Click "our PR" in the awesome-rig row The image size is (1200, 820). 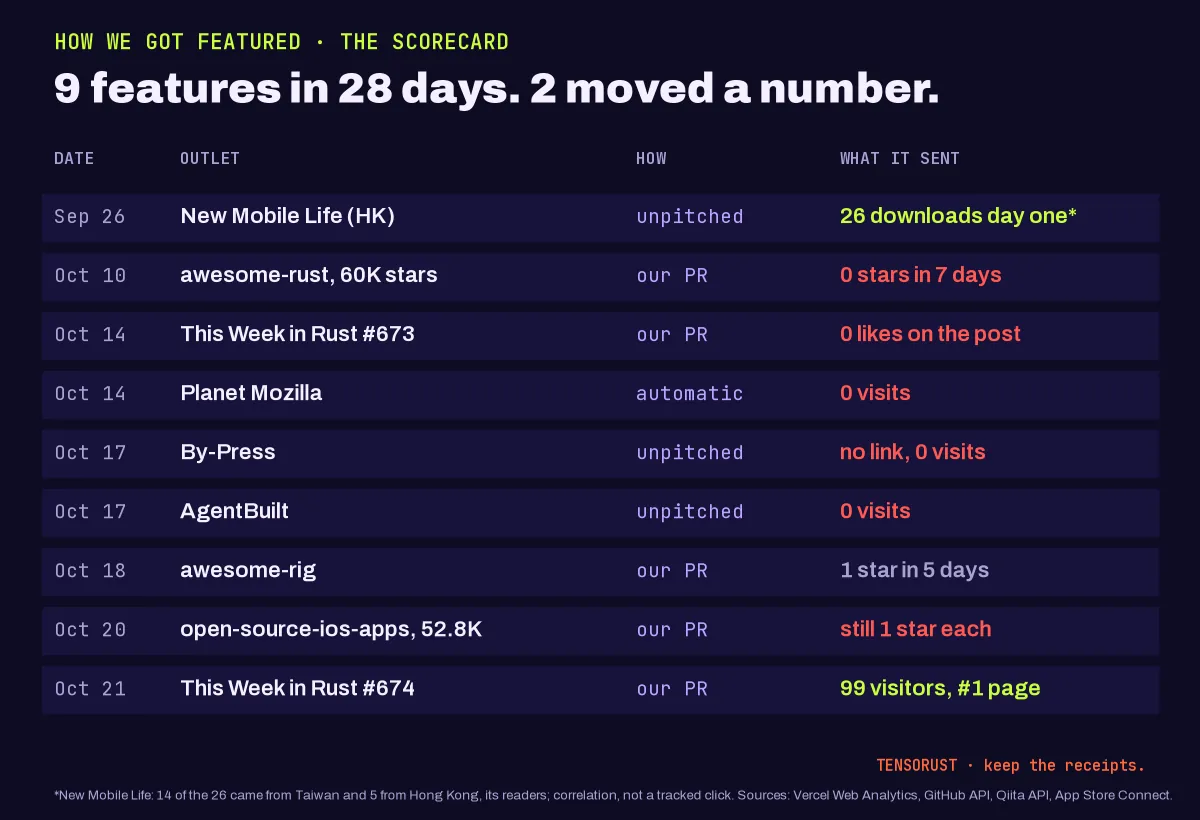672,571
